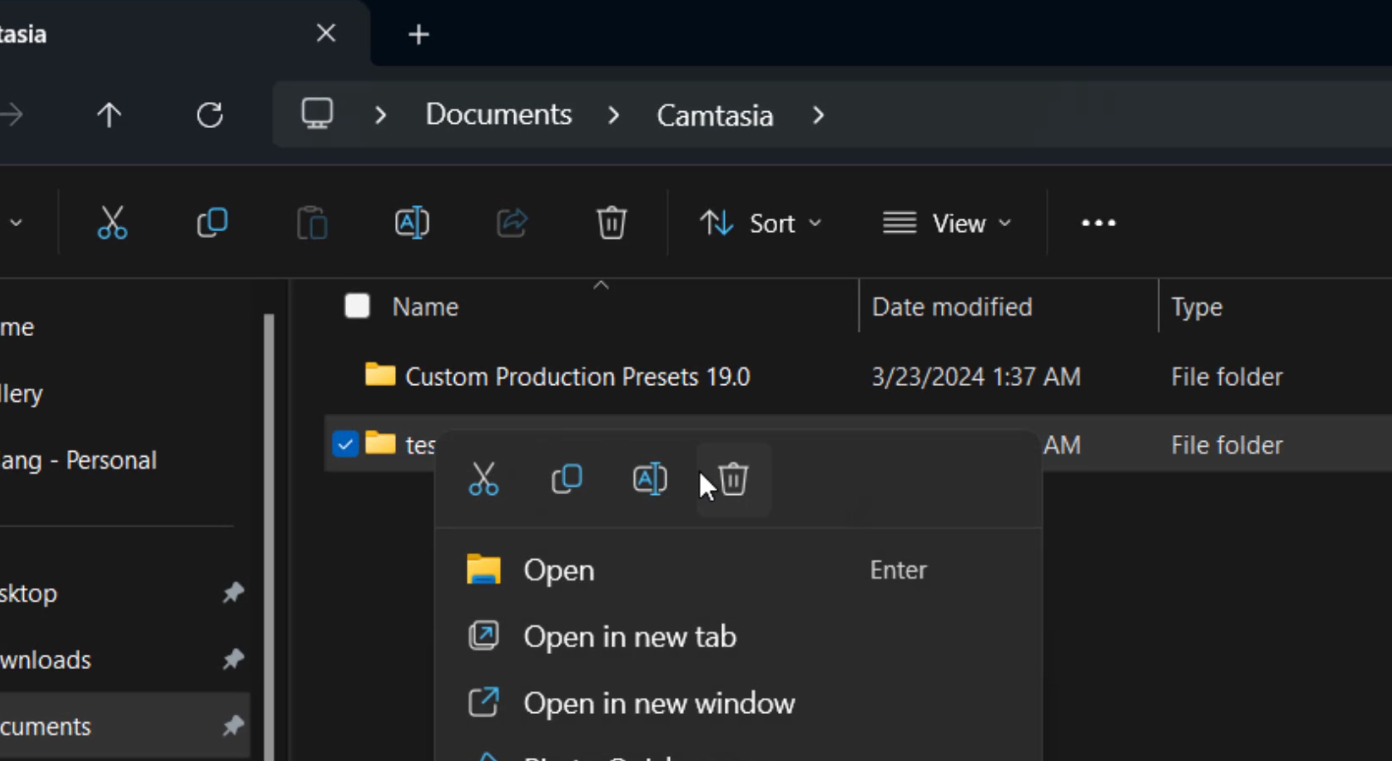
Task: Click the 3/23/2024 1:37 AM date cell
Action: [x=976, y=377]
